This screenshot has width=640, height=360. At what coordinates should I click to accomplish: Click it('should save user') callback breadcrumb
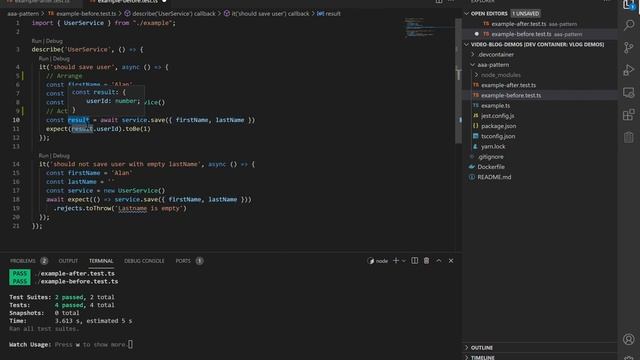tap(270, 13)
